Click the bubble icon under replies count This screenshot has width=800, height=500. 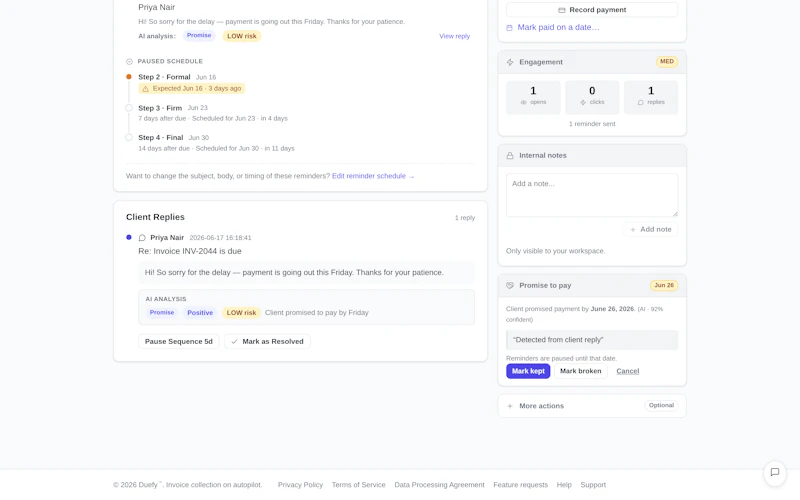tap(641, 103)
